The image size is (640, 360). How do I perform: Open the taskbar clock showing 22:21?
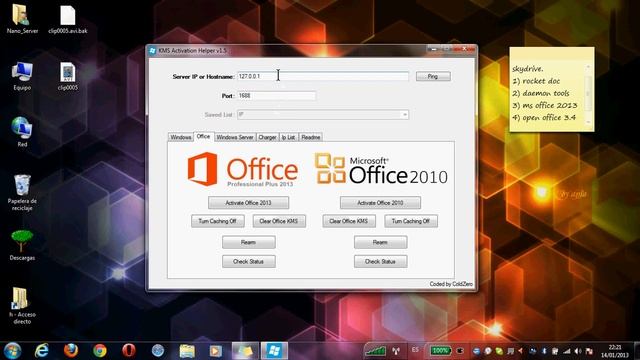(x=615, y=351)
